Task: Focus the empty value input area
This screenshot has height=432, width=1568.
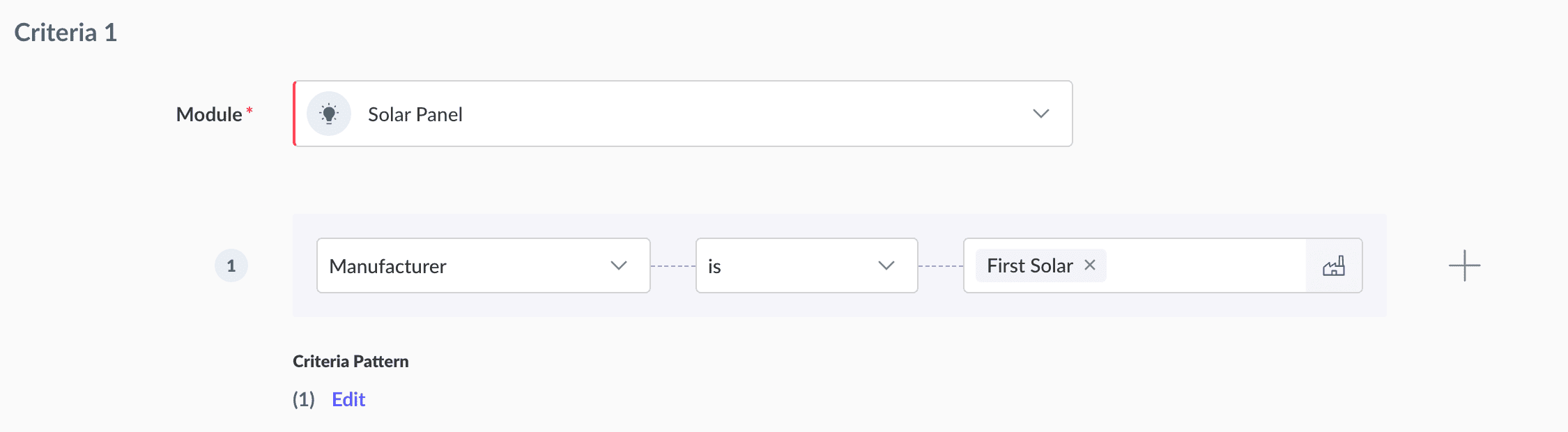Action: point(1204,265)
